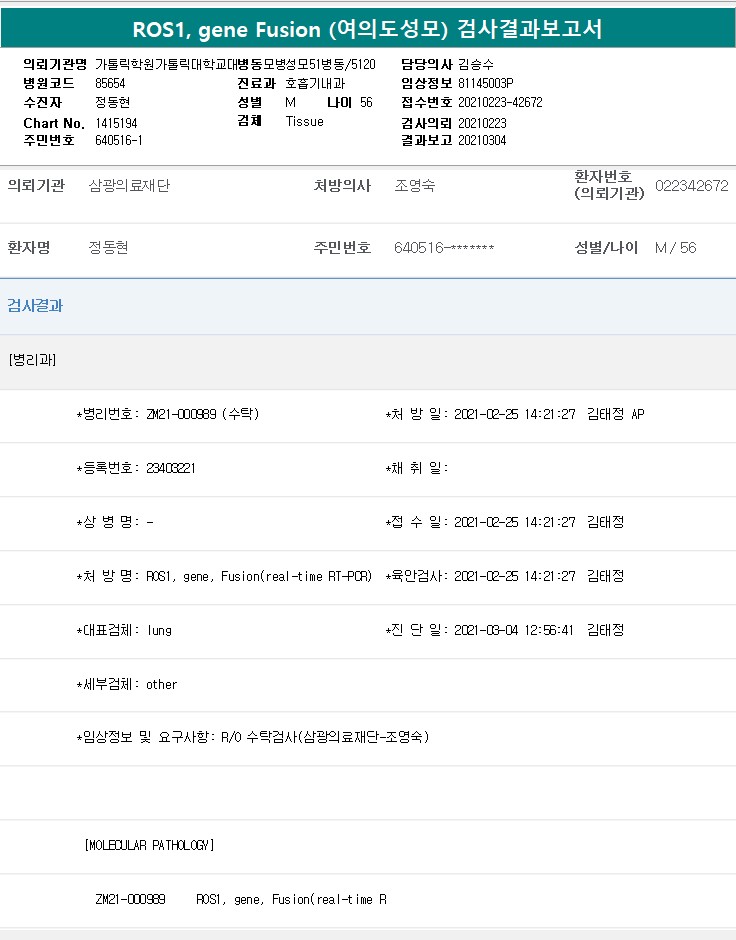Click 처방의사 name '조영숙'
Viewport: 736px width, 940px height.
(415, 186)
